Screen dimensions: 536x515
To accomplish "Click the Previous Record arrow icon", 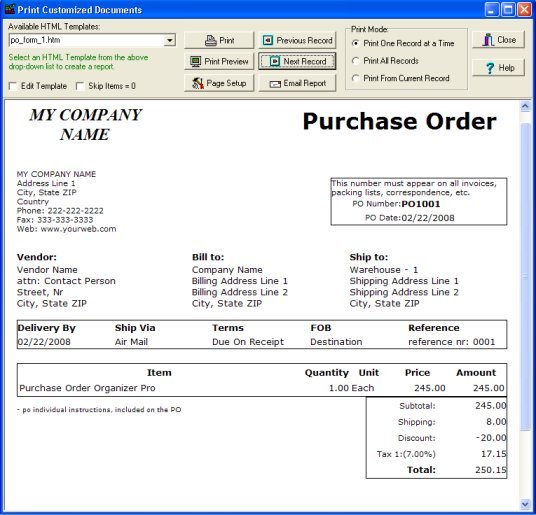I will [x=268, y=40].
